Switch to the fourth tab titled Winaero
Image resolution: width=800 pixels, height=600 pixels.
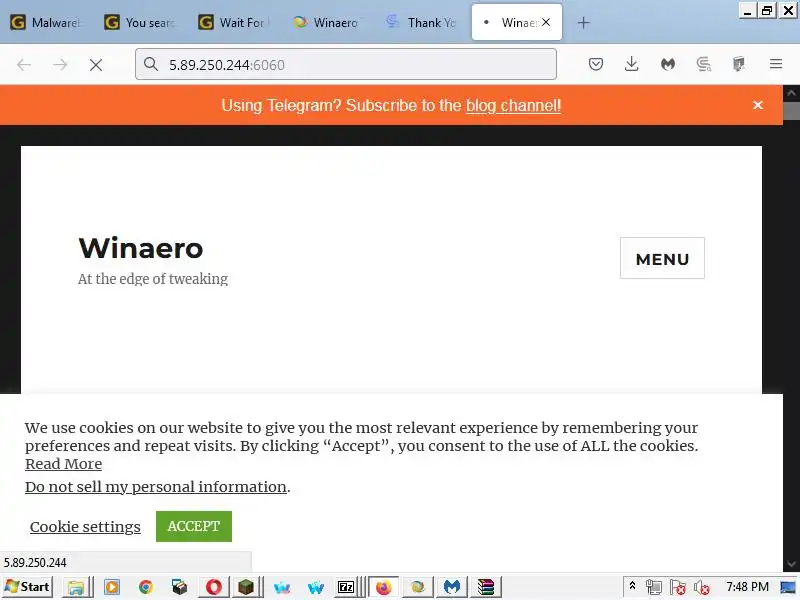328,22
